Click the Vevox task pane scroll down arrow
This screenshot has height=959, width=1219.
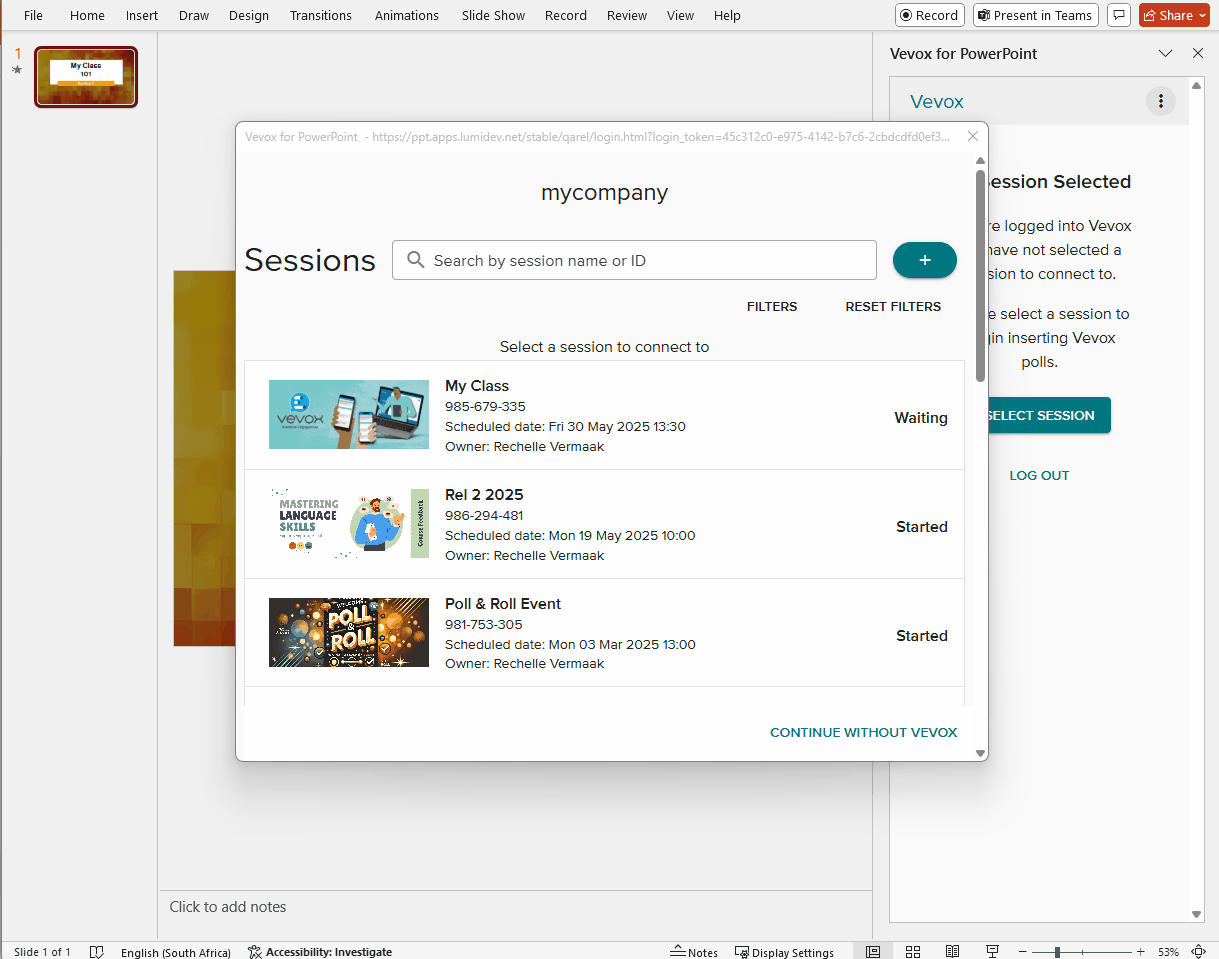(x=1197, y=914)
